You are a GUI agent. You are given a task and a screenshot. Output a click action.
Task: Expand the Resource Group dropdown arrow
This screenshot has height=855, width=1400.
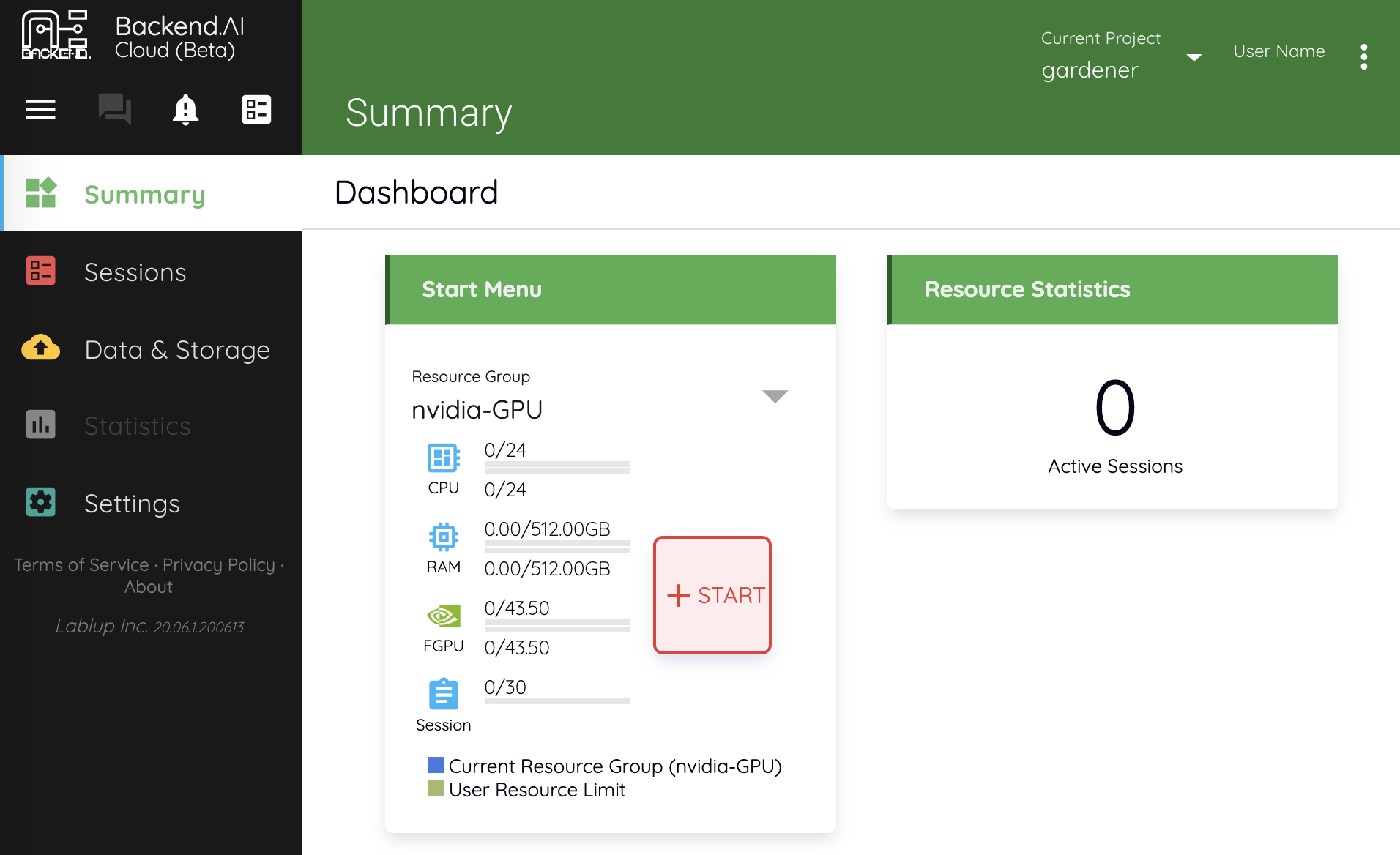775,396
